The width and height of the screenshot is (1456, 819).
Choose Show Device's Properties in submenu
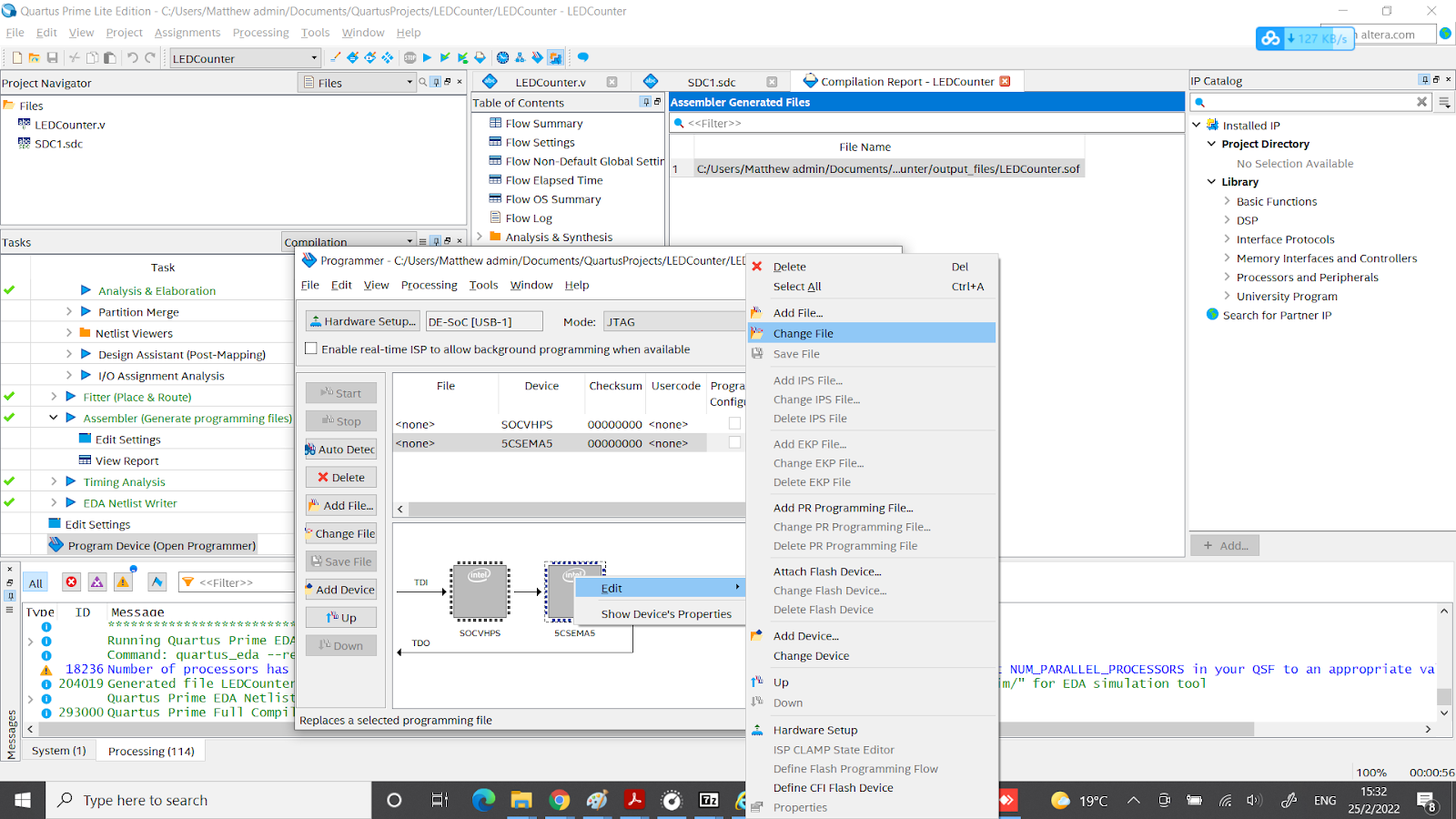click(x=665, y=614)
